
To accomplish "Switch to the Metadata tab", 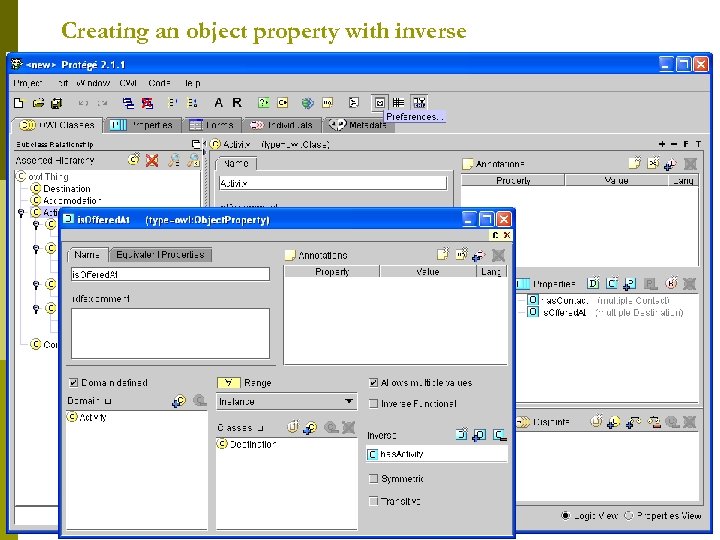I will [359, 125].
